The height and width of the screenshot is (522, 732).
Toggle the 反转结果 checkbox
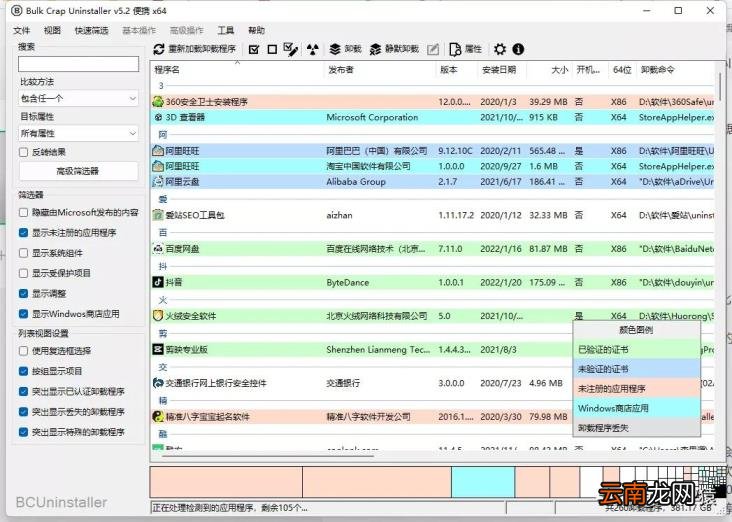click(23, 152)
